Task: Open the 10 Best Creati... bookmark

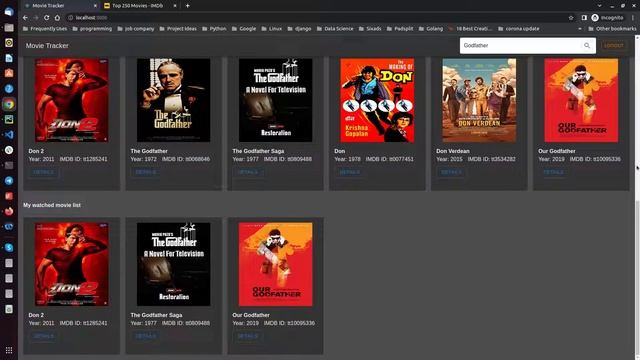Action: (470, 29)
